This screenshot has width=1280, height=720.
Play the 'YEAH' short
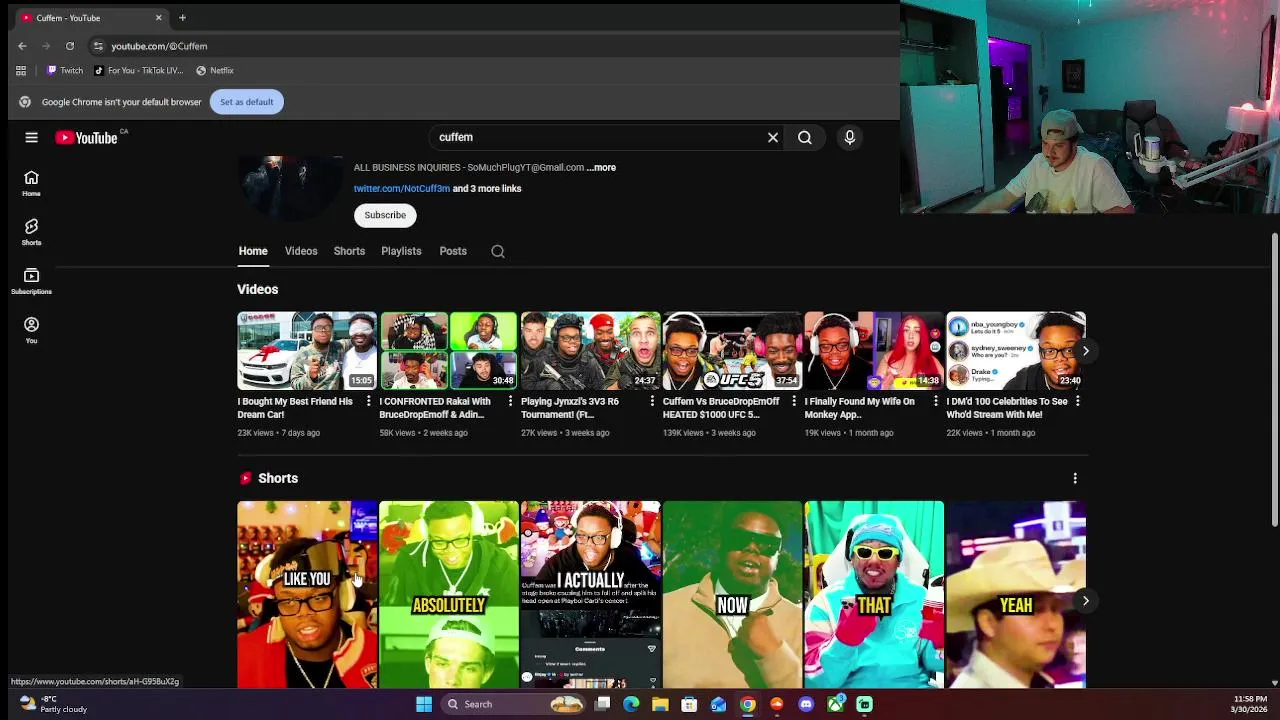(1016, 595)
